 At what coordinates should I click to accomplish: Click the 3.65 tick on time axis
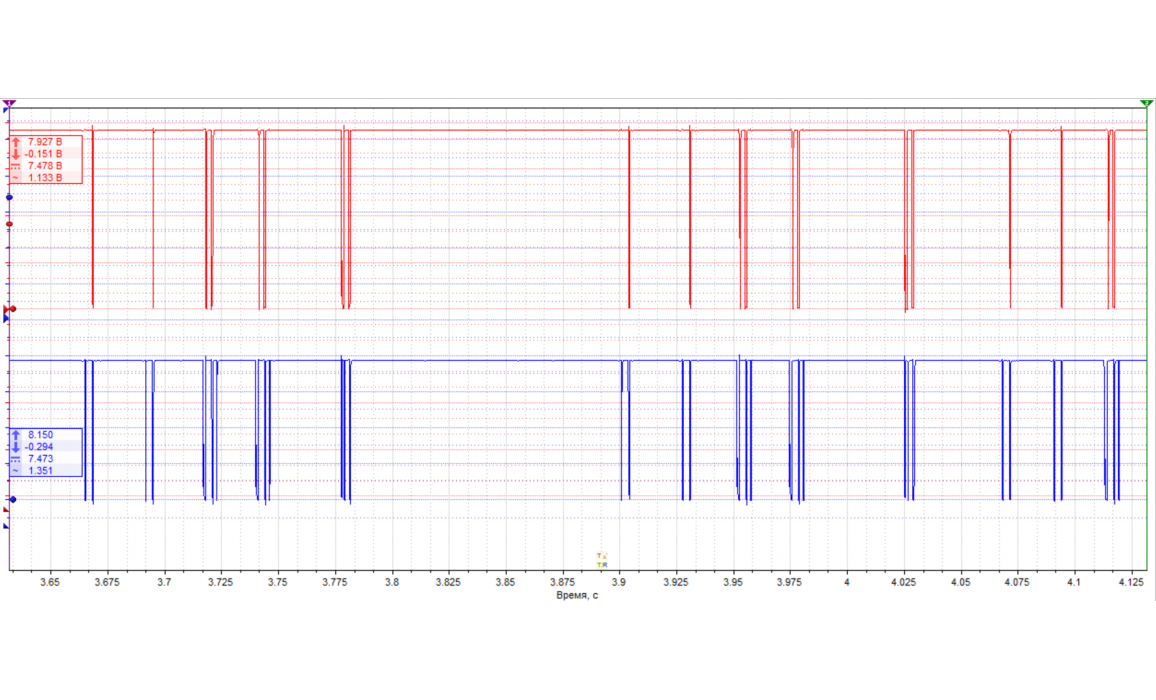pos(50,581)
